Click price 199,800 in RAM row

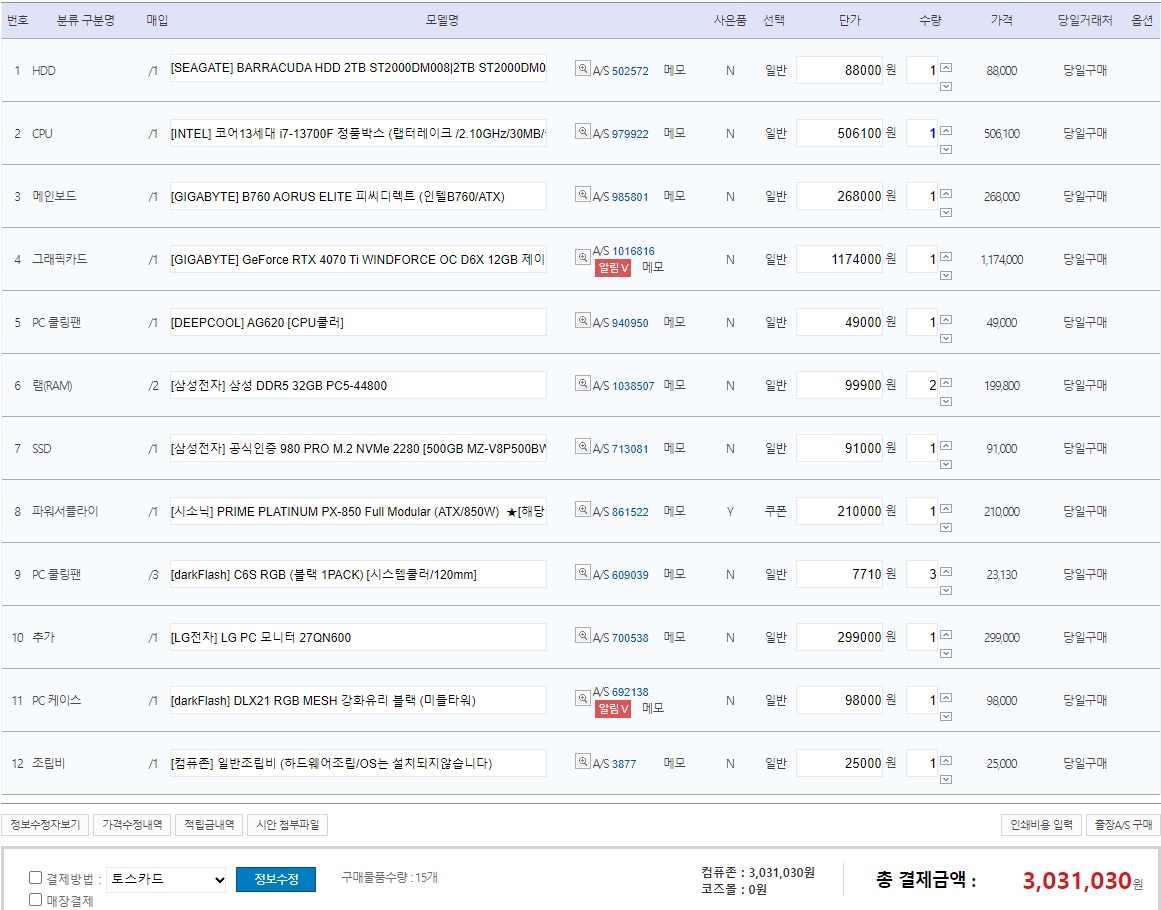click(1002, 386)
